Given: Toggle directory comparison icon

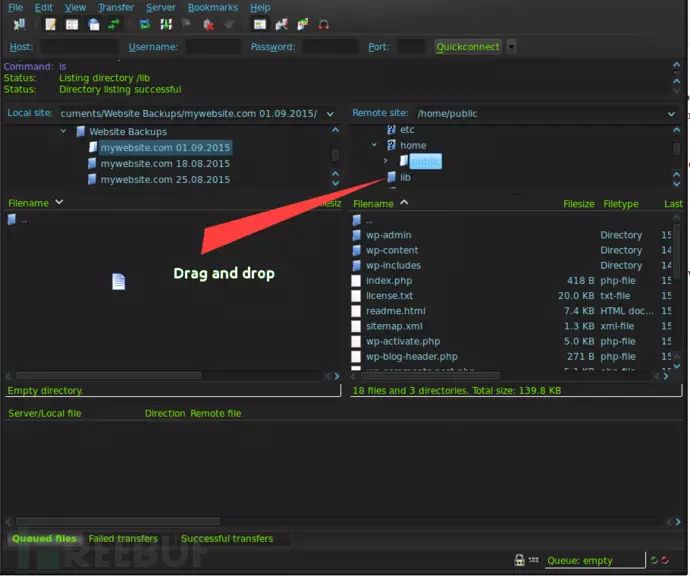Looking at the screenshot, I should (x=282, y=25).
